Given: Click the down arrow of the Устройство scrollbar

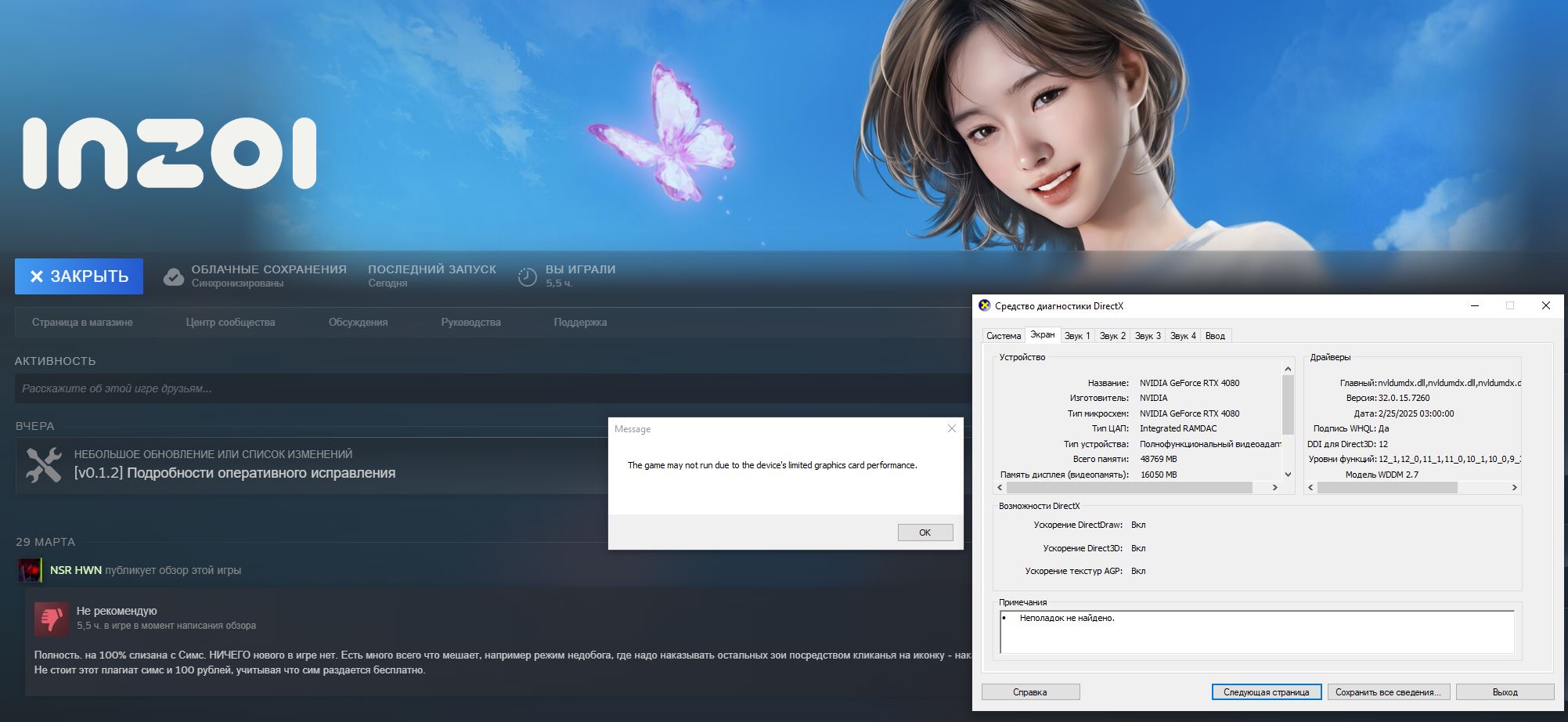Looking at the screenshot, I should pyautogui.click(x=1288, y=475).
